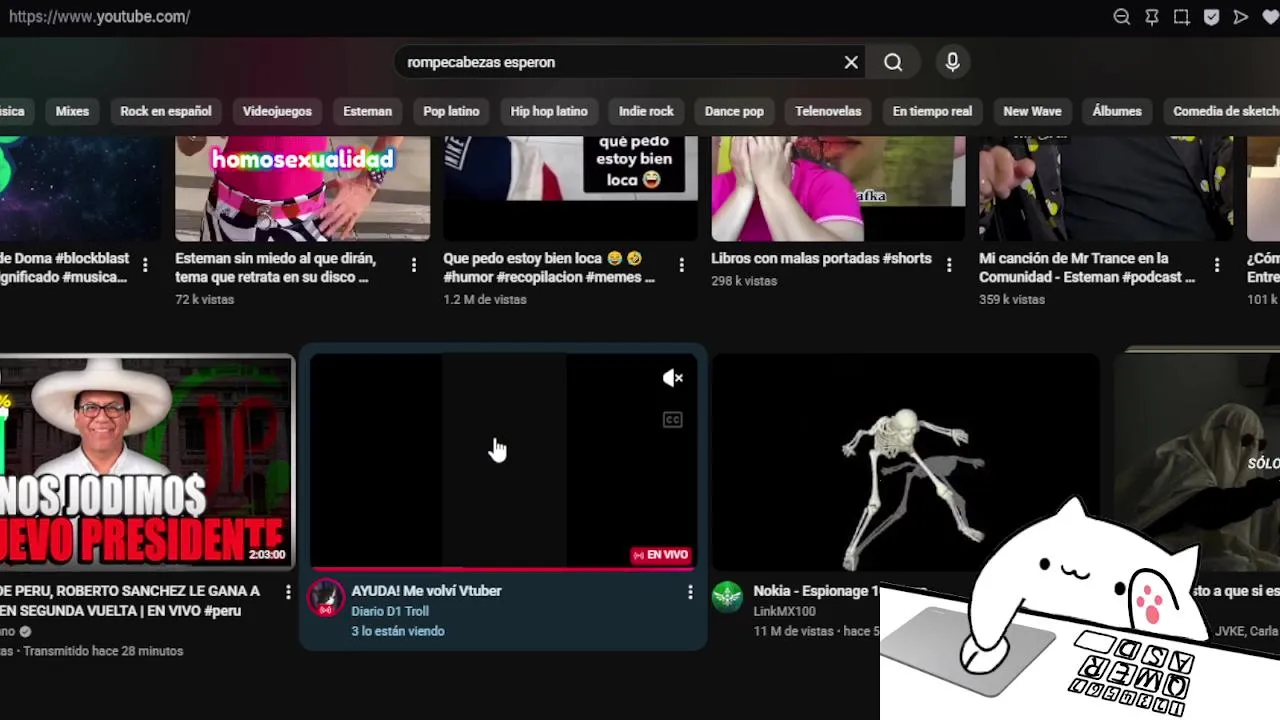Open the Nuevo Presidente video thumbnail

[x=147, y=463]
